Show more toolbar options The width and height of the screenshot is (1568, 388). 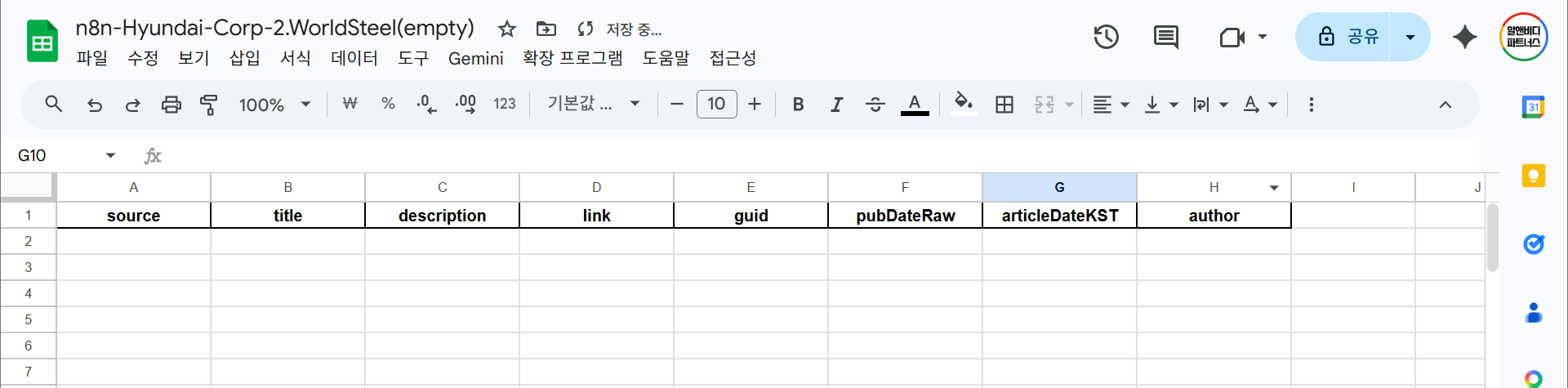(1312, 105)
